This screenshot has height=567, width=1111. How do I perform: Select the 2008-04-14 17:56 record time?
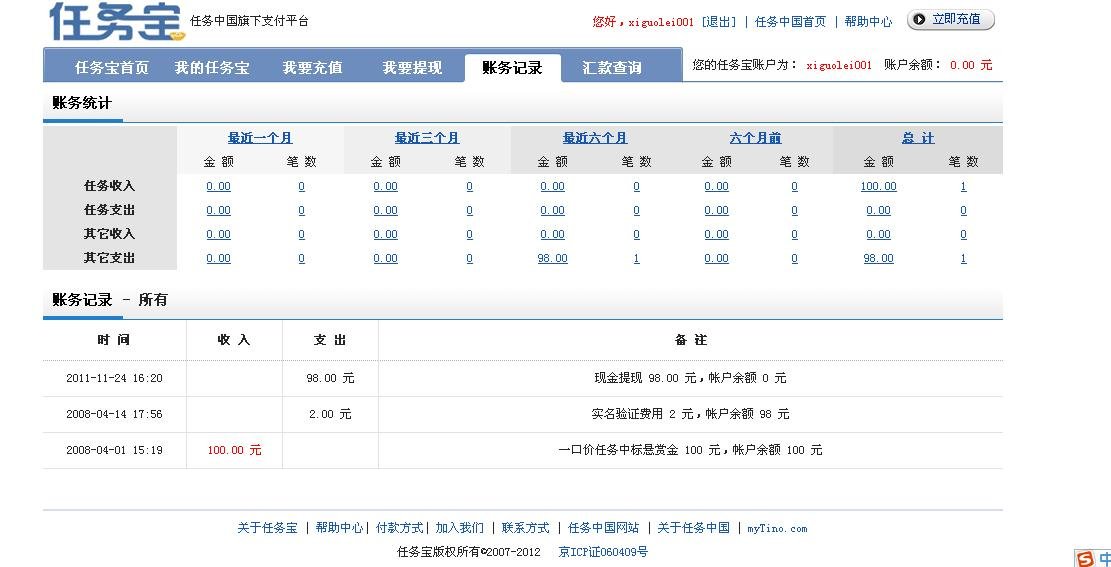click(114, 414)
